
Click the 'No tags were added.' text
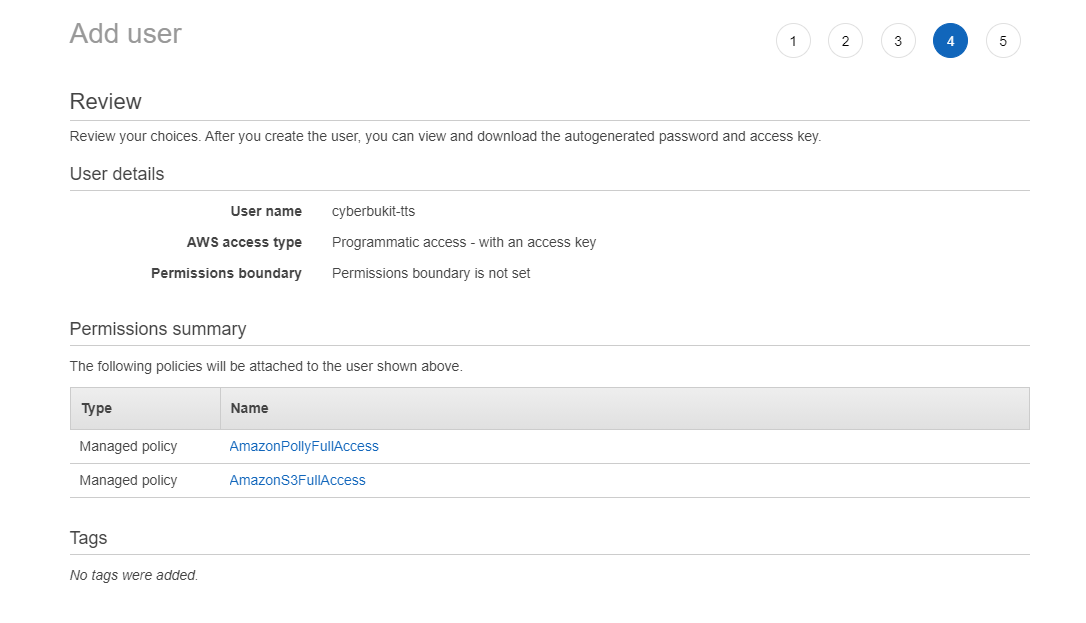click(134, 575)
